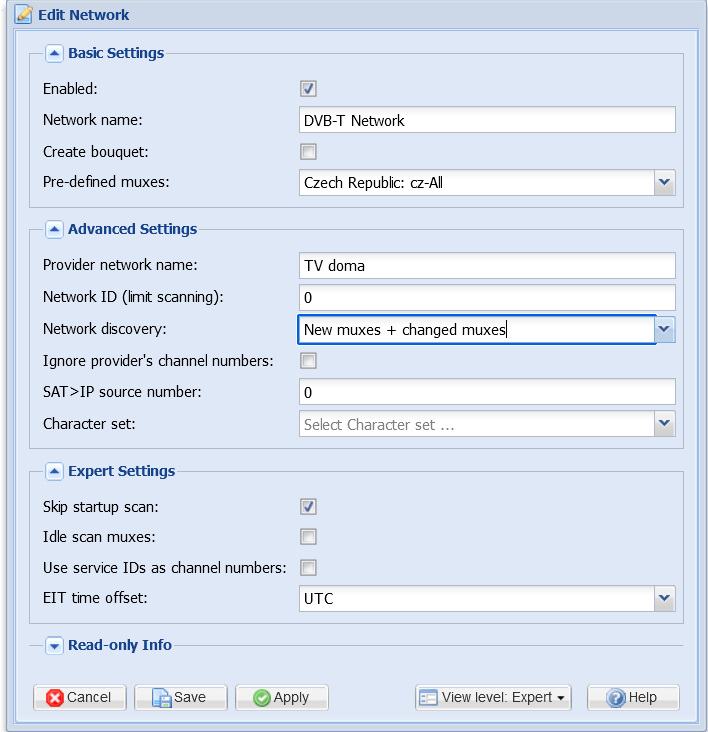Click the Network ID input field

click(487, 297)
